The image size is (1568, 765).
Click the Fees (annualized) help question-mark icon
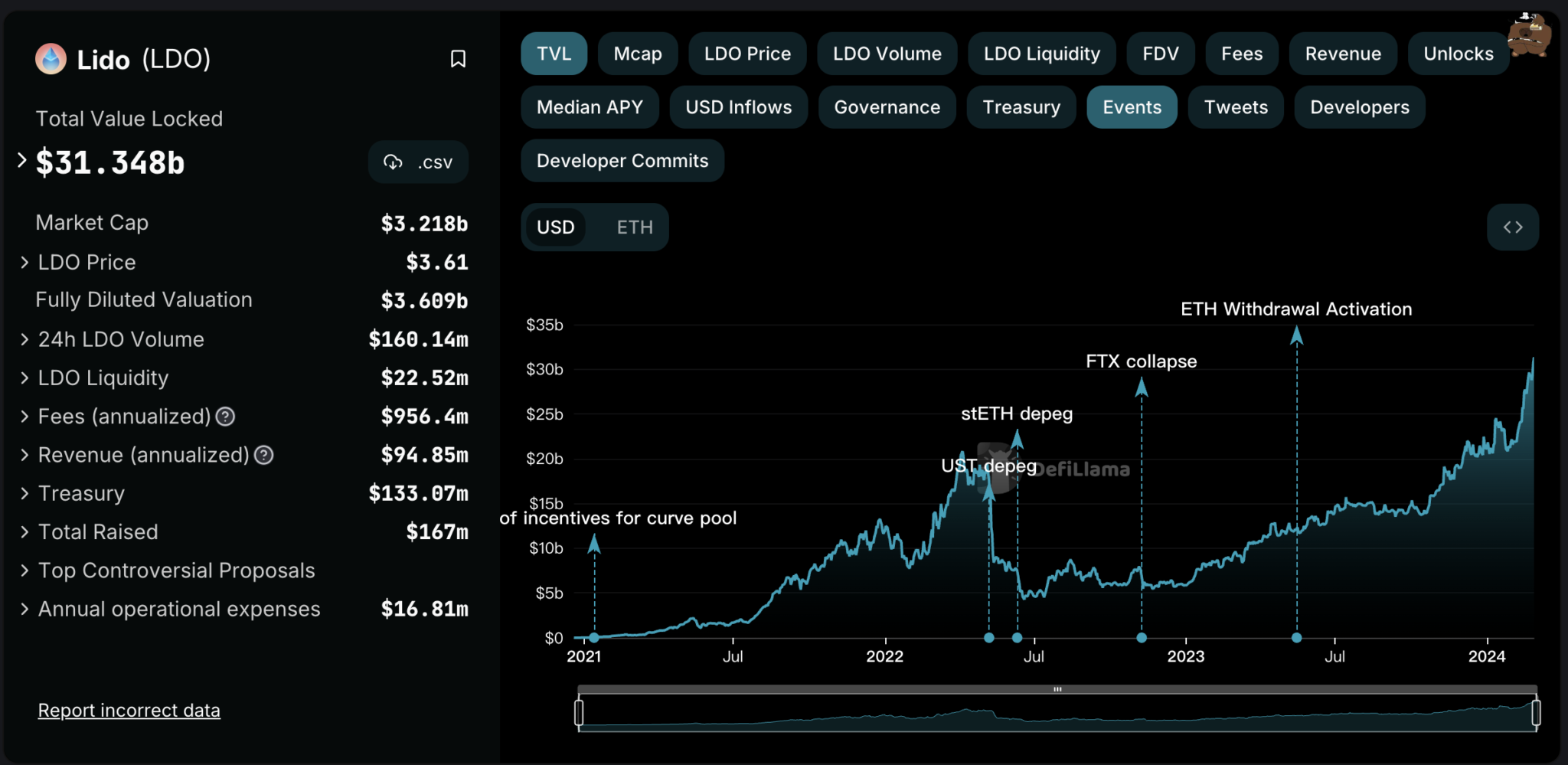tap(225, 417)
